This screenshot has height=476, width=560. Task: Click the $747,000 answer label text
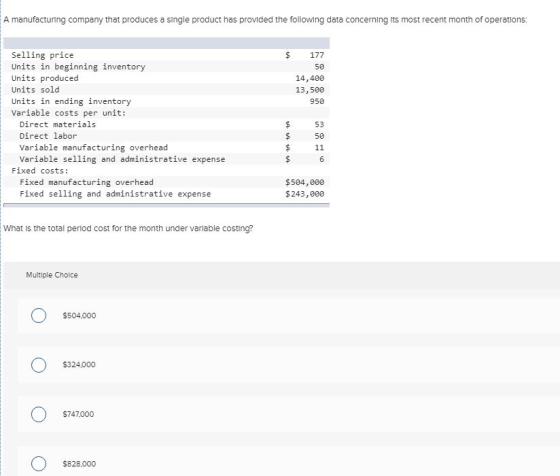78,414
